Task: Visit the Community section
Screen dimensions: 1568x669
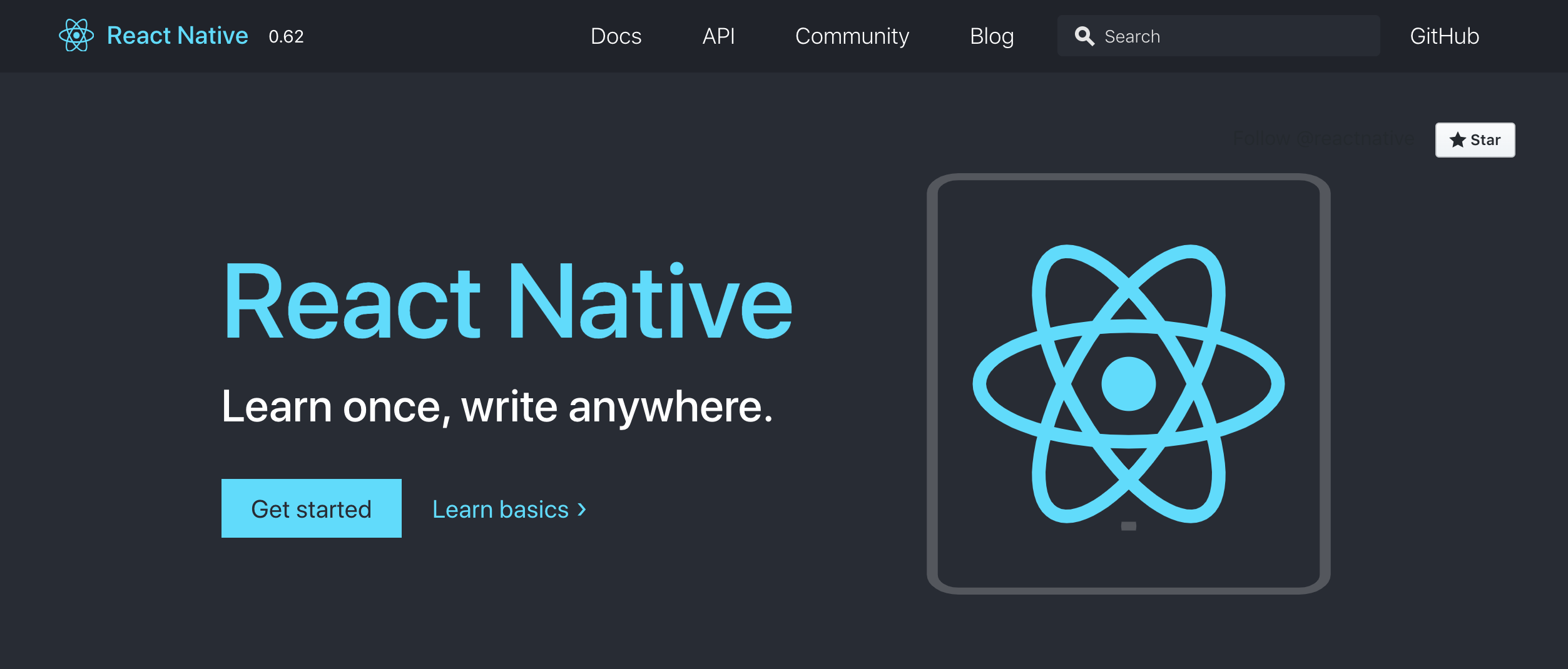Action: coord(852,36)
